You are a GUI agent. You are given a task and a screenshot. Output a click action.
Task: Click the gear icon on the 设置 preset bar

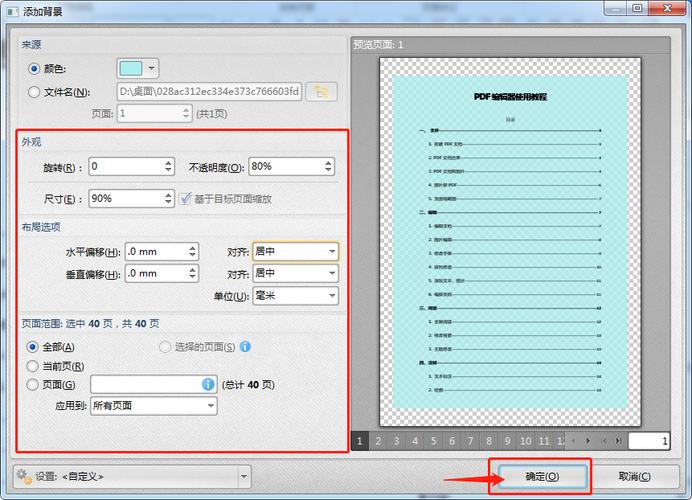[21, 476]
